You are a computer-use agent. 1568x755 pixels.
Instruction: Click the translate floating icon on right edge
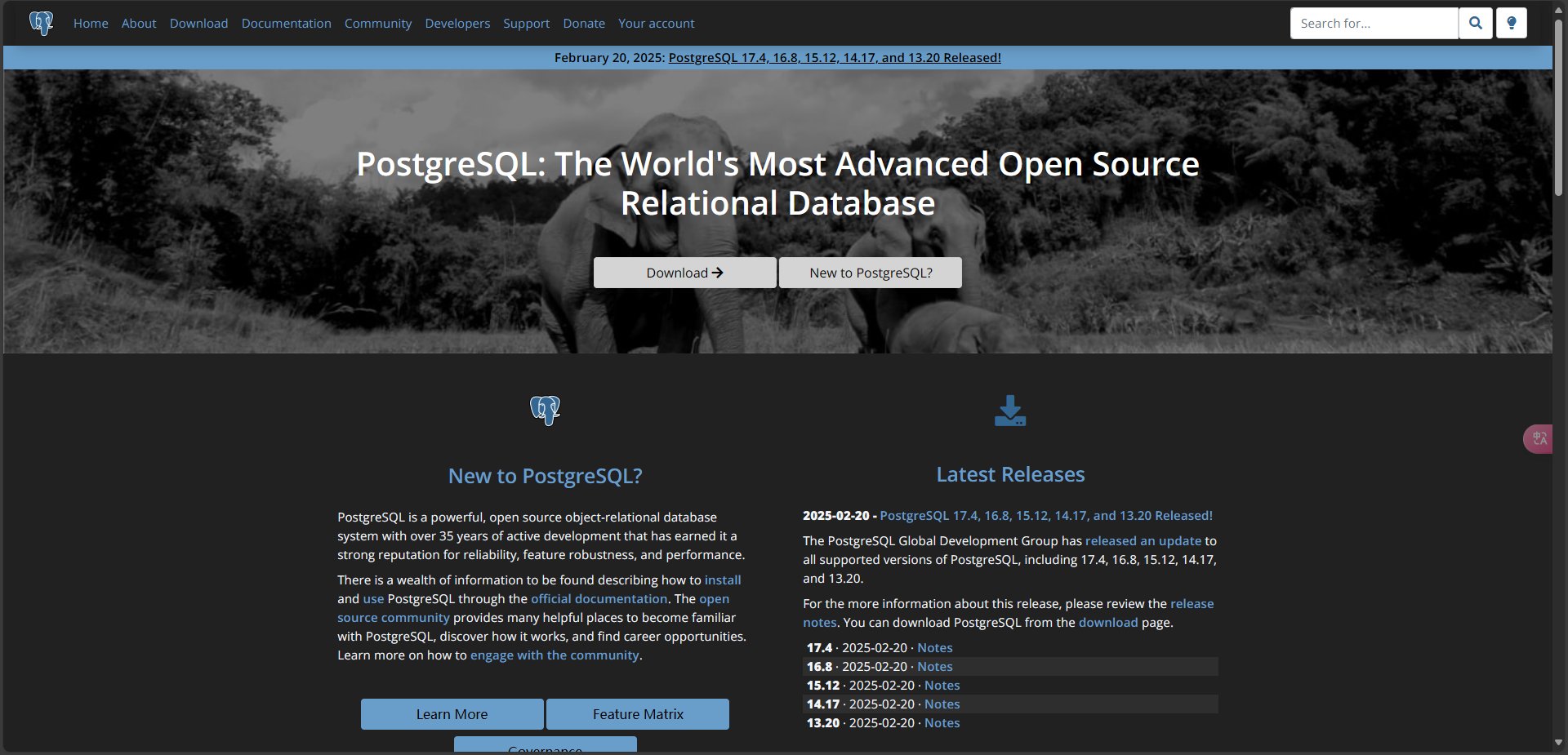(1539, 439)
